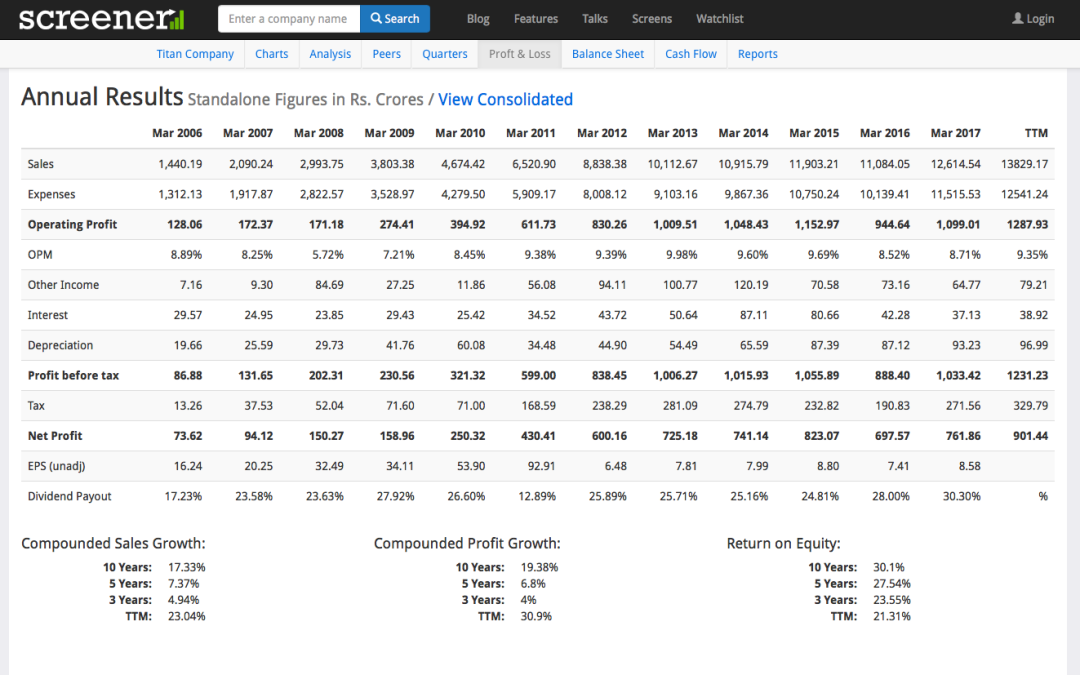This screenshot has width=1080, height=675.
Task: Select the Net Profit row label
Action: tap(55, 436)
